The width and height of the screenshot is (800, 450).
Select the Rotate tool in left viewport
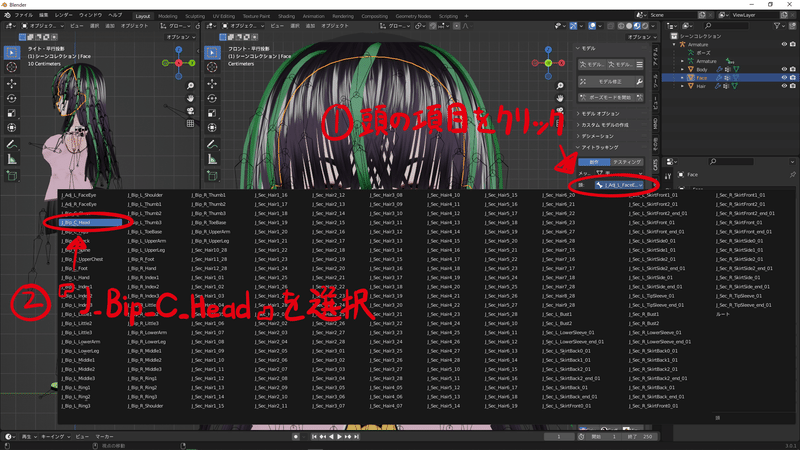point(12,98)
